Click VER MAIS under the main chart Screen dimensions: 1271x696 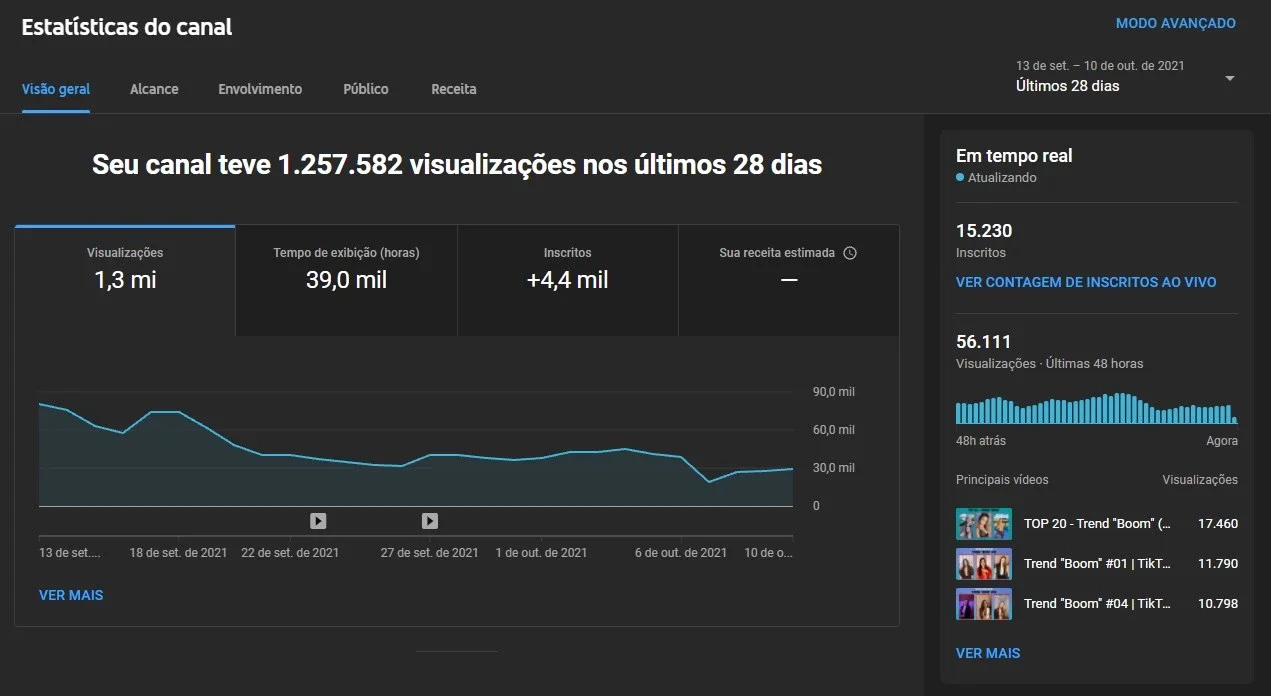[71, 595]
